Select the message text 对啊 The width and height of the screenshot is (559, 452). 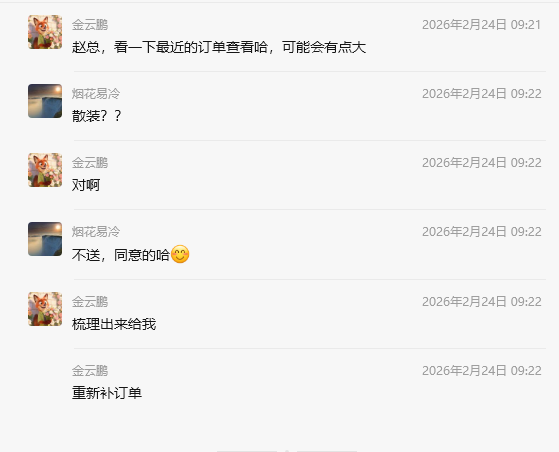point(86,185)
